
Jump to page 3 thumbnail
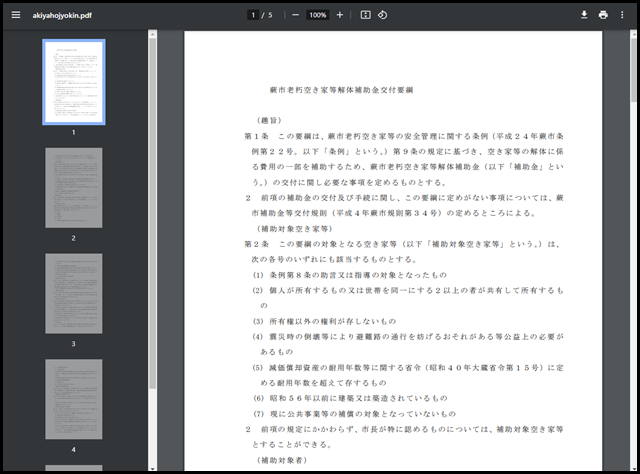click(74, 294)
